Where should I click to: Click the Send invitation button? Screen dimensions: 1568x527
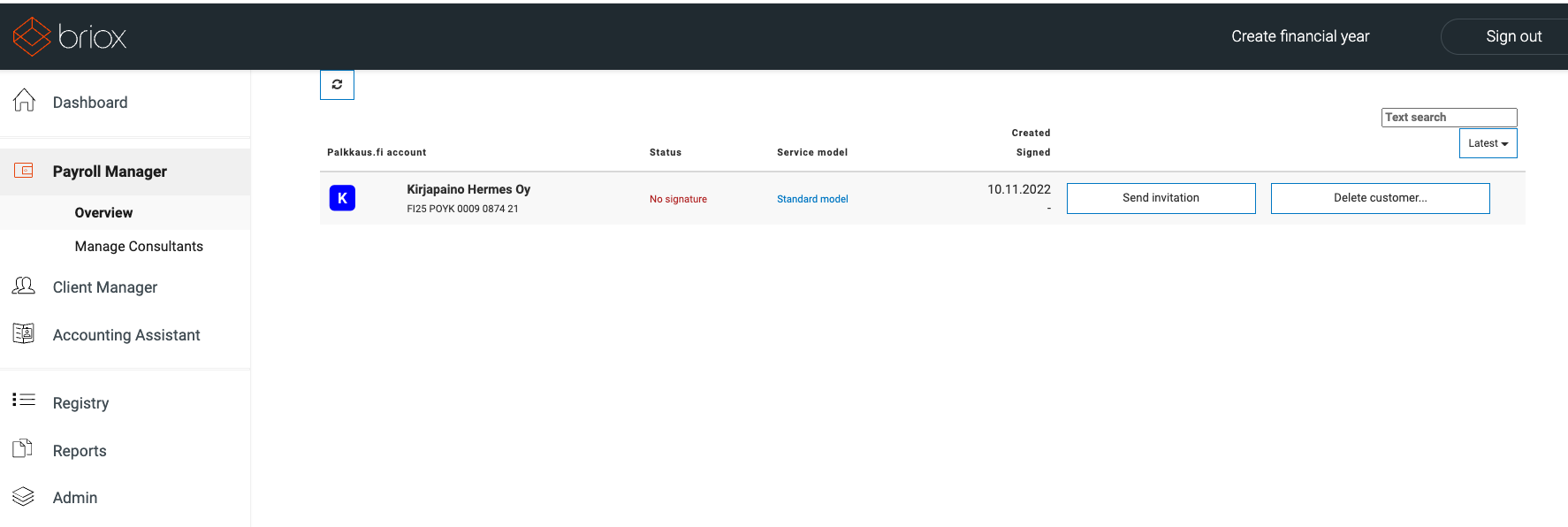click(x=1161, y=198)
